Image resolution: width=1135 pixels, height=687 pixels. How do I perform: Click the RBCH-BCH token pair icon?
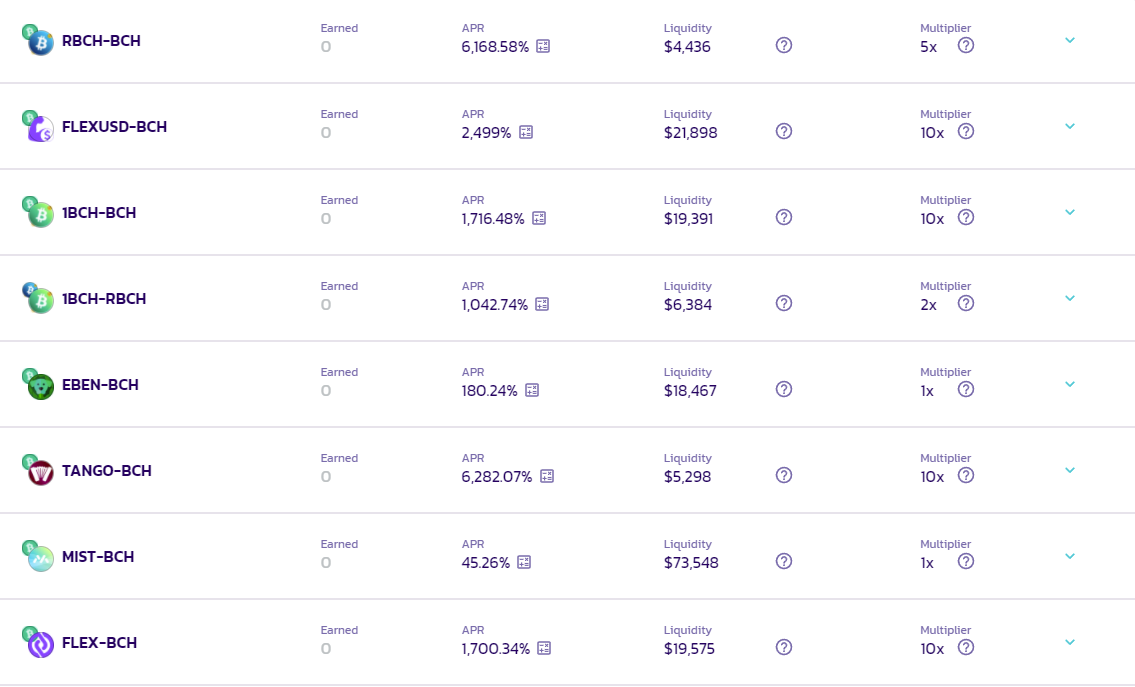tap(38, 41)
